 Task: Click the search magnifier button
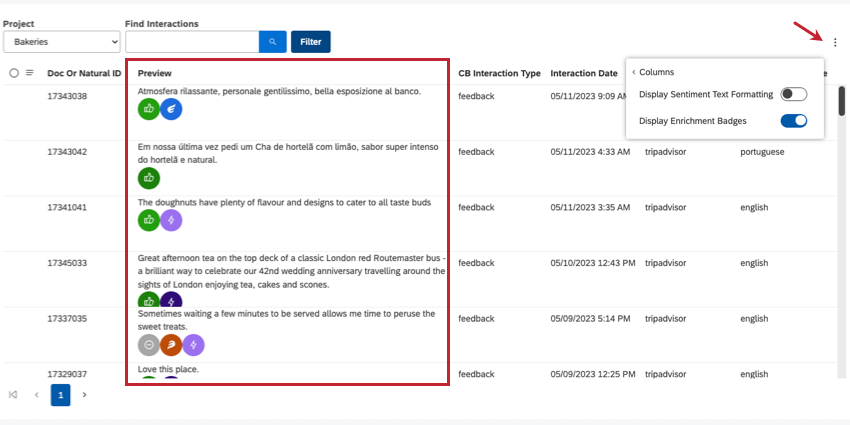click(273, 42)
